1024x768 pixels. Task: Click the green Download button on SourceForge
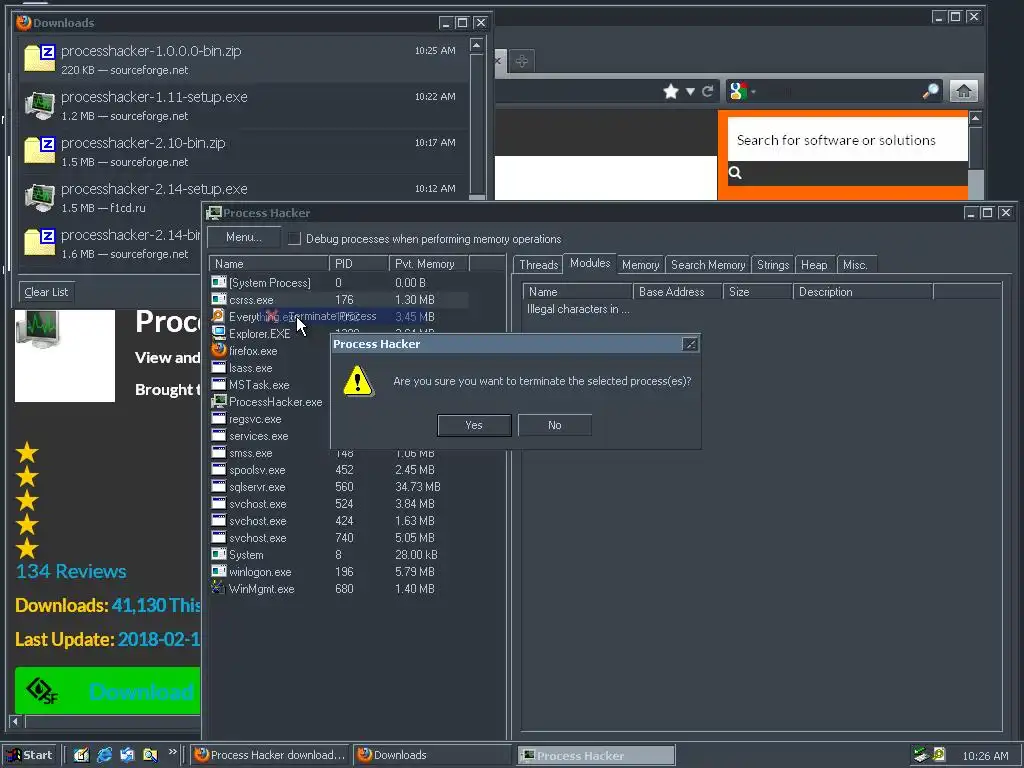108,690
